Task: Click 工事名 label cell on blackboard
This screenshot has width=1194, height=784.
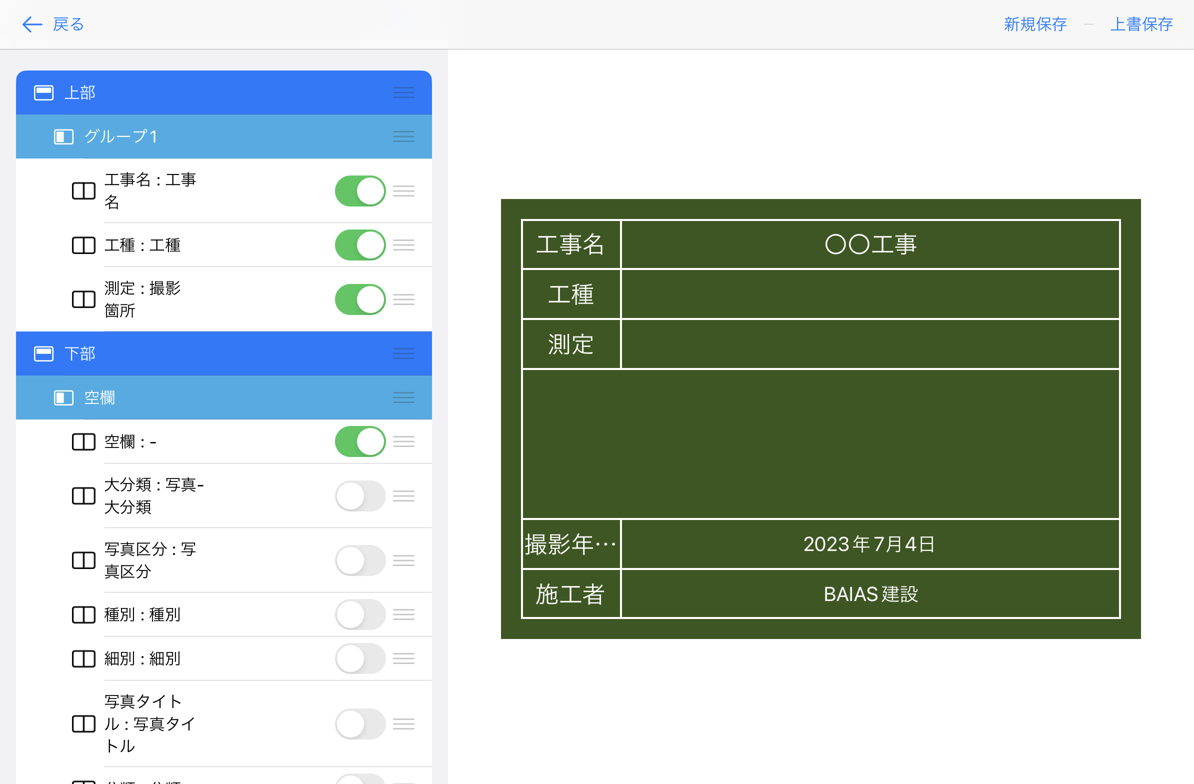Action: click(x=571, y=244)
